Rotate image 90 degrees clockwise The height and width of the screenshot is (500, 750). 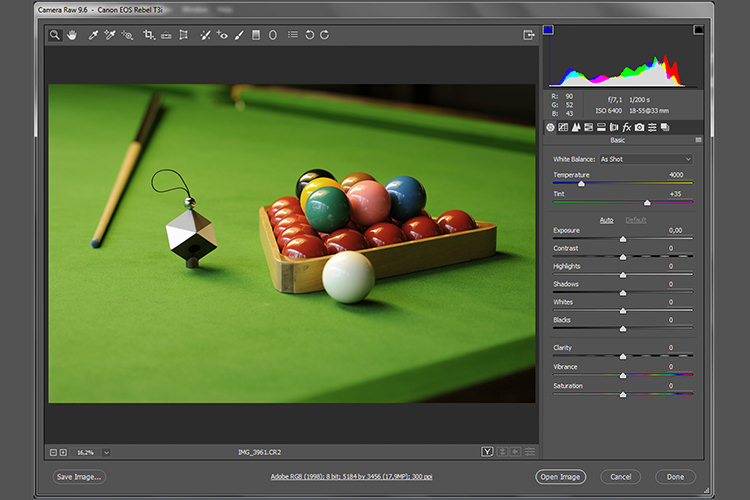tap(325, 35)
